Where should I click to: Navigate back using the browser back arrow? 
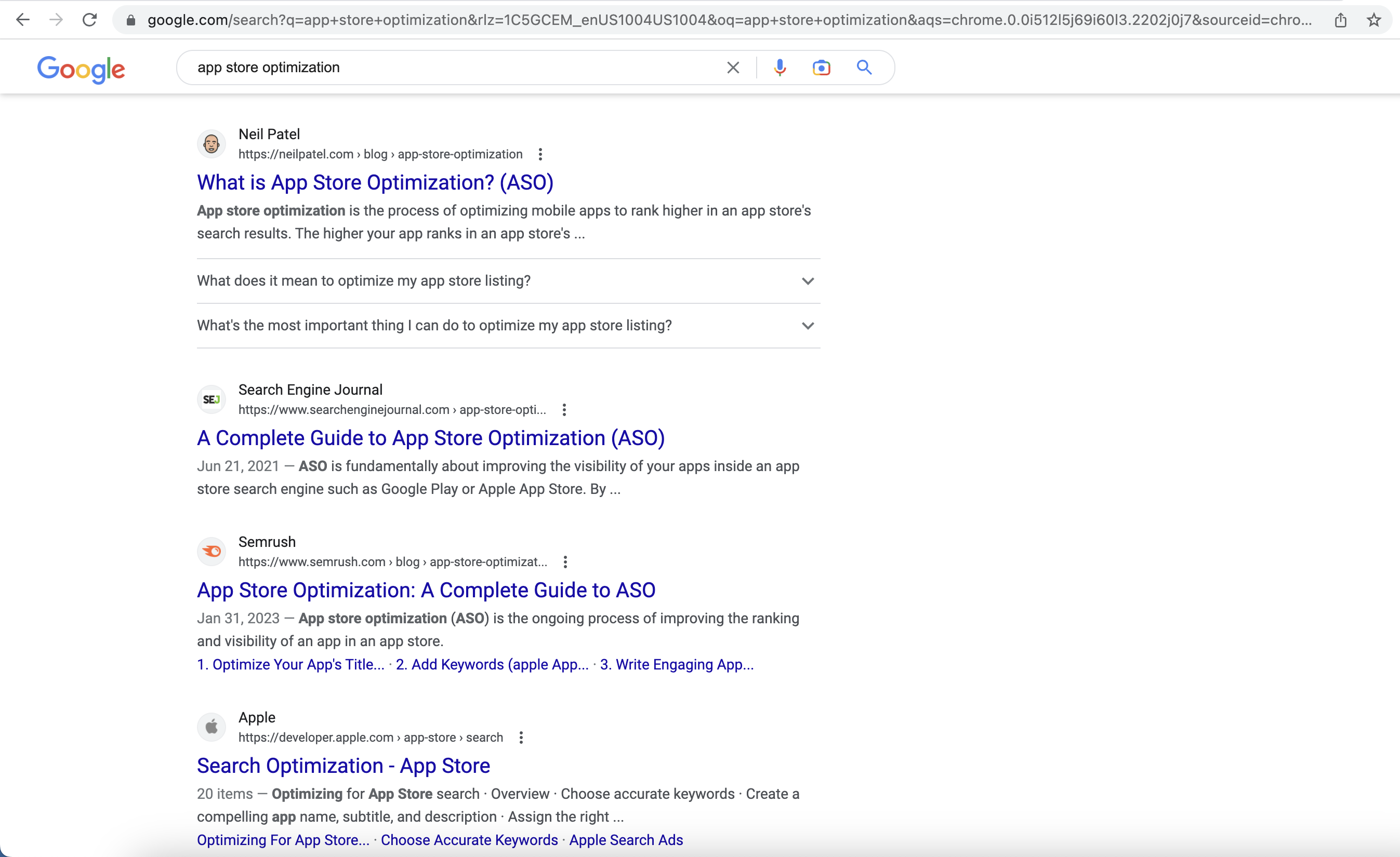coord(23,19)
